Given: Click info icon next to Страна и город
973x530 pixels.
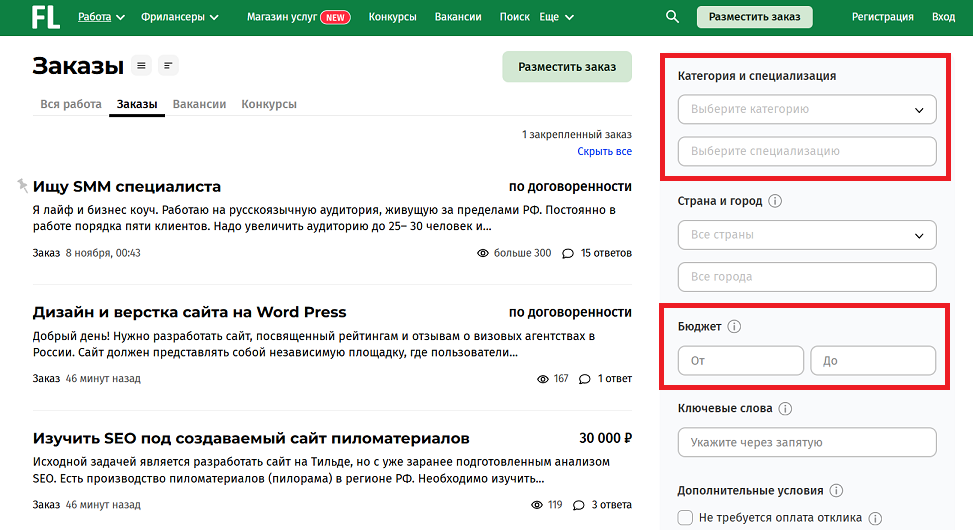Looking at the screenshot, I should pos(775,201).
